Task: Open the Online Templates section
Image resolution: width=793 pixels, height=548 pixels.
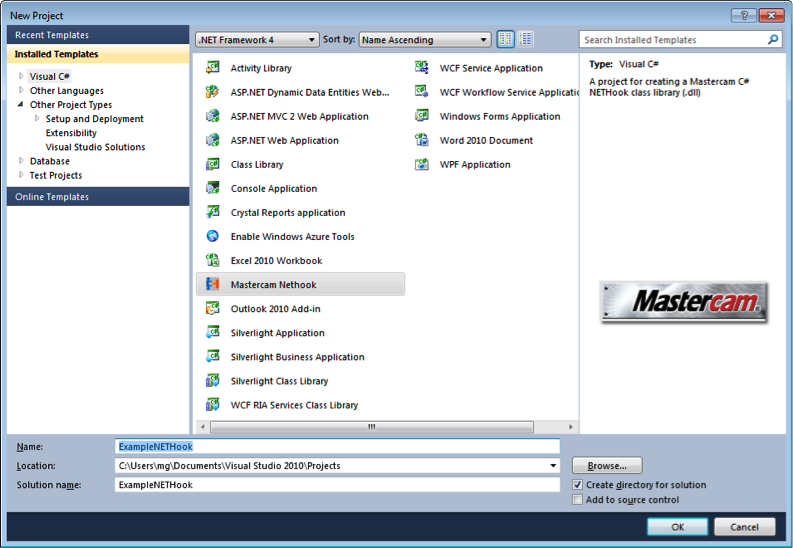Action: [x=98, y=196]
